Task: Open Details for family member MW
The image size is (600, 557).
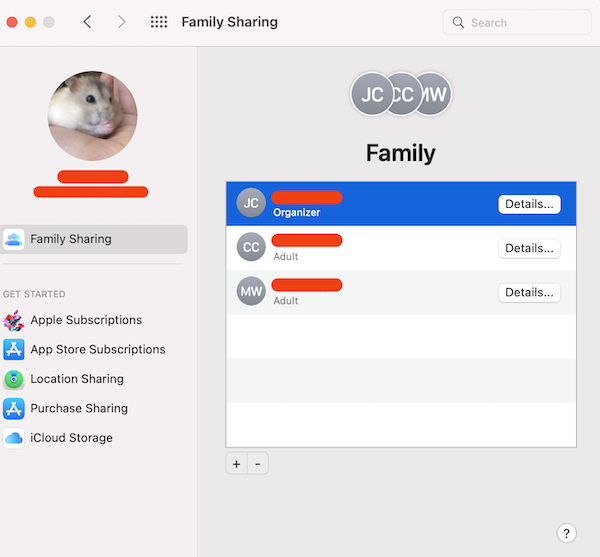Action: tap(529, 293)
